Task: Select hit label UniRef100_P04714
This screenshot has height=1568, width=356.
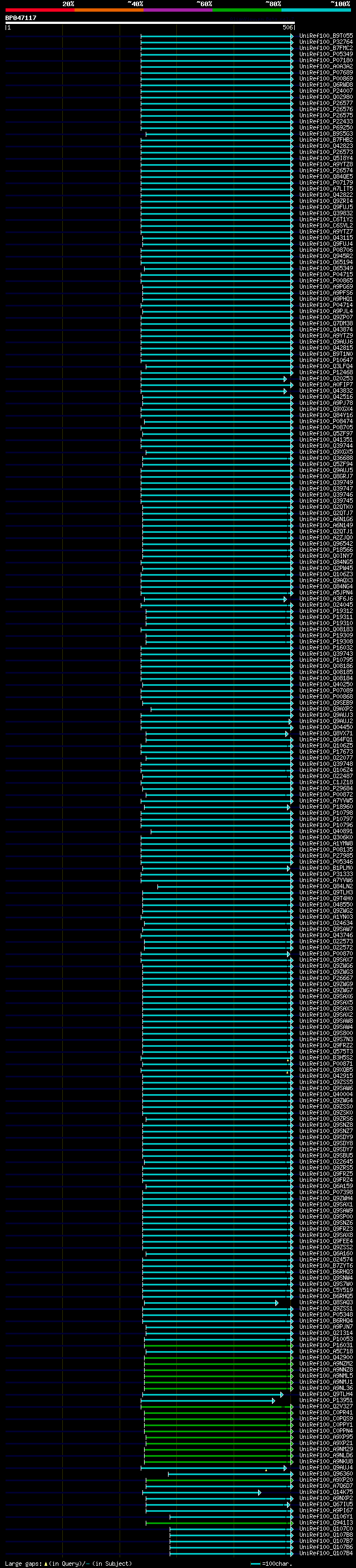Action: click(x=326, y=305)
